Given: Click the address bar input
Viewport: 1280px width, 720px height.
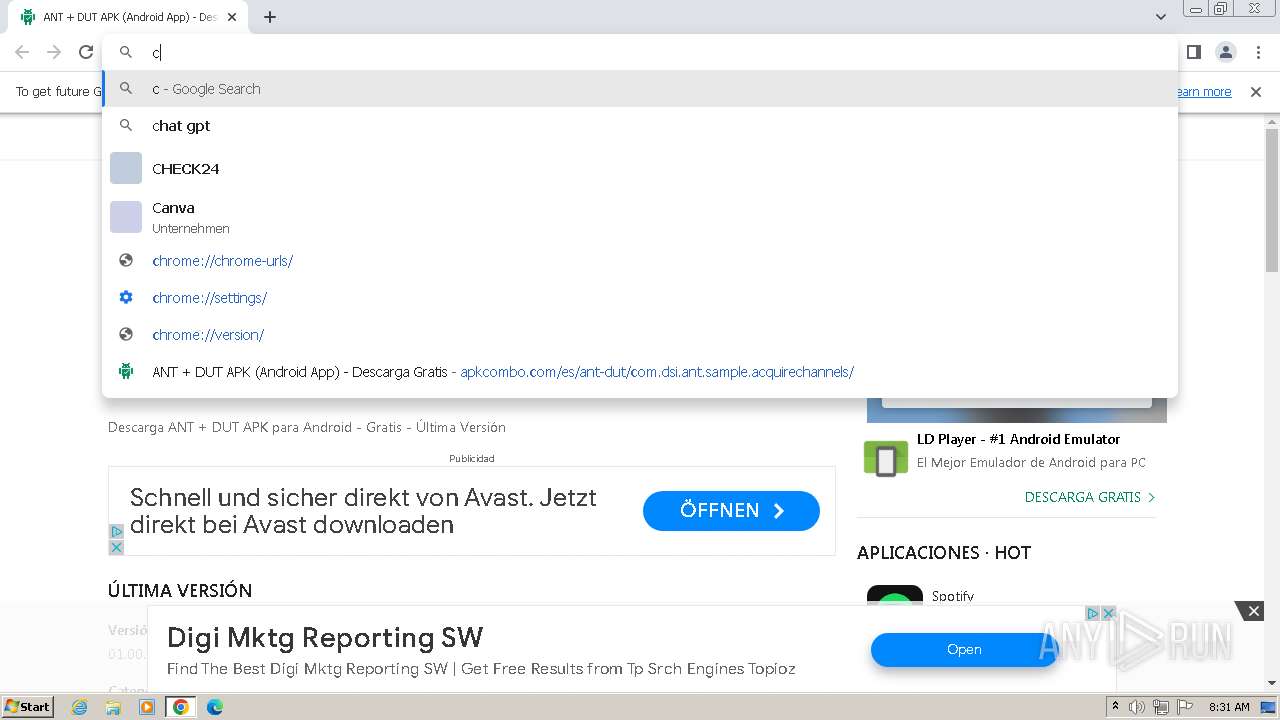Looking at the screenshot, I should pyautogui.click(x=640, y=52).
